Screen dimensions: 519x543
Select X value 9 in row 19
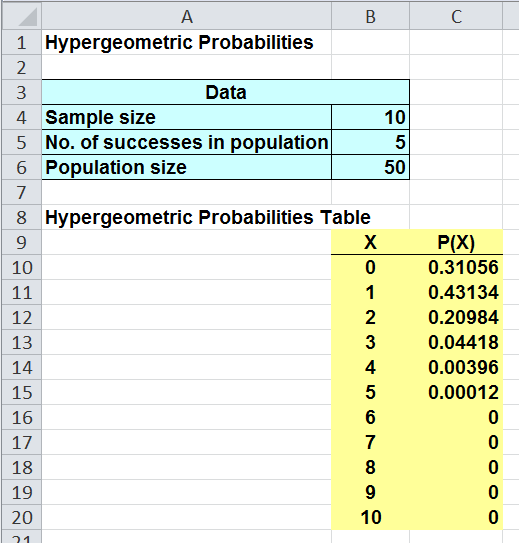pyautogui.click(x=370, y=492)
